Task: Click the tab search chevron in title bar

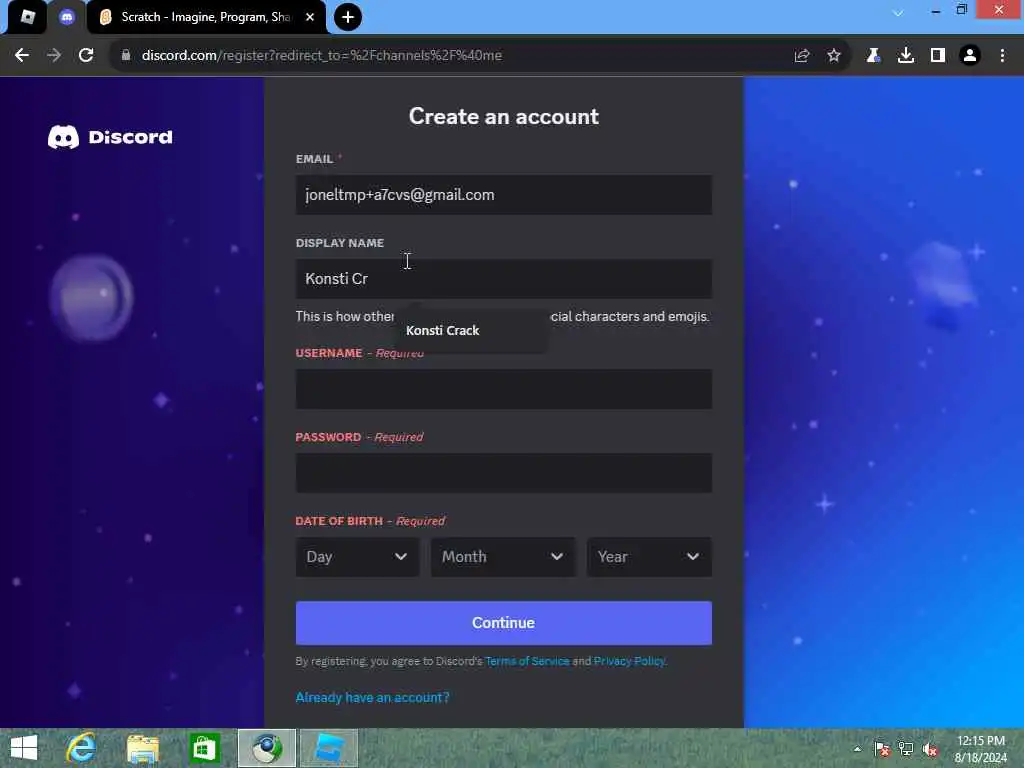Action: point(898,12)
